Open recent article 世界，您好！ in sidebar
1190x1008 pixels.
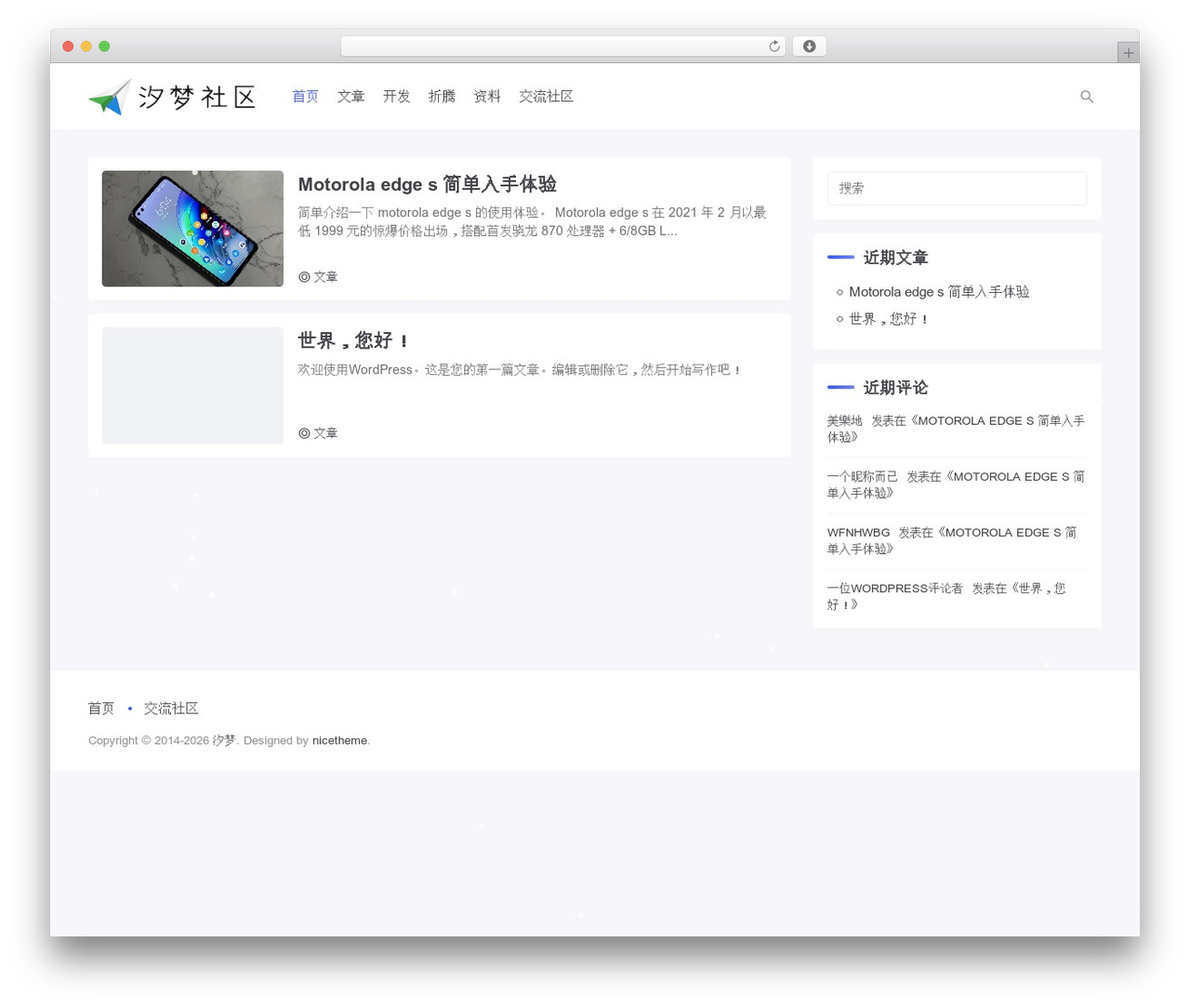click(889, 319)
